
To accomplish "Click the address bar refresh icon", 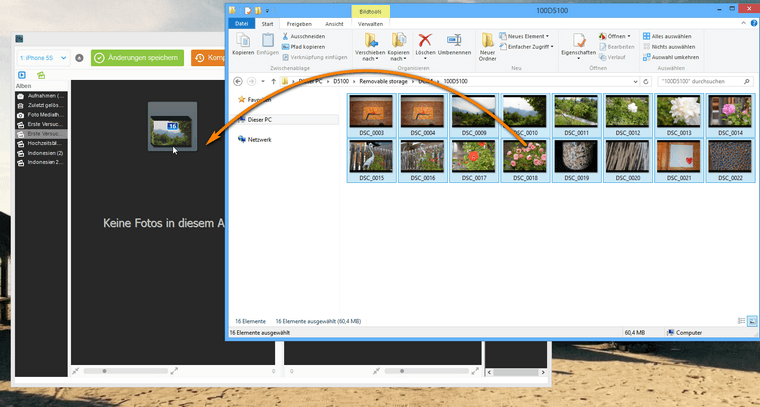I will point(646,81).
